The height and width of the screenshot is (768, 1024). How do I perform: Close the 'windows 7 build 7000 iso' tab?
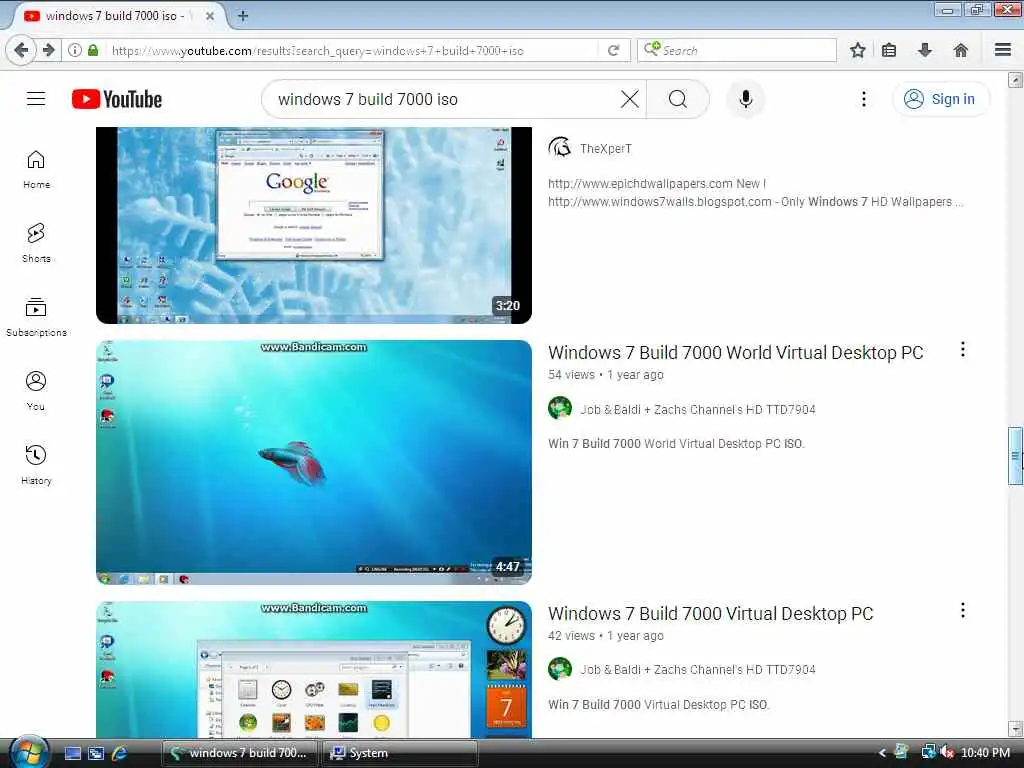coord(210,16)
